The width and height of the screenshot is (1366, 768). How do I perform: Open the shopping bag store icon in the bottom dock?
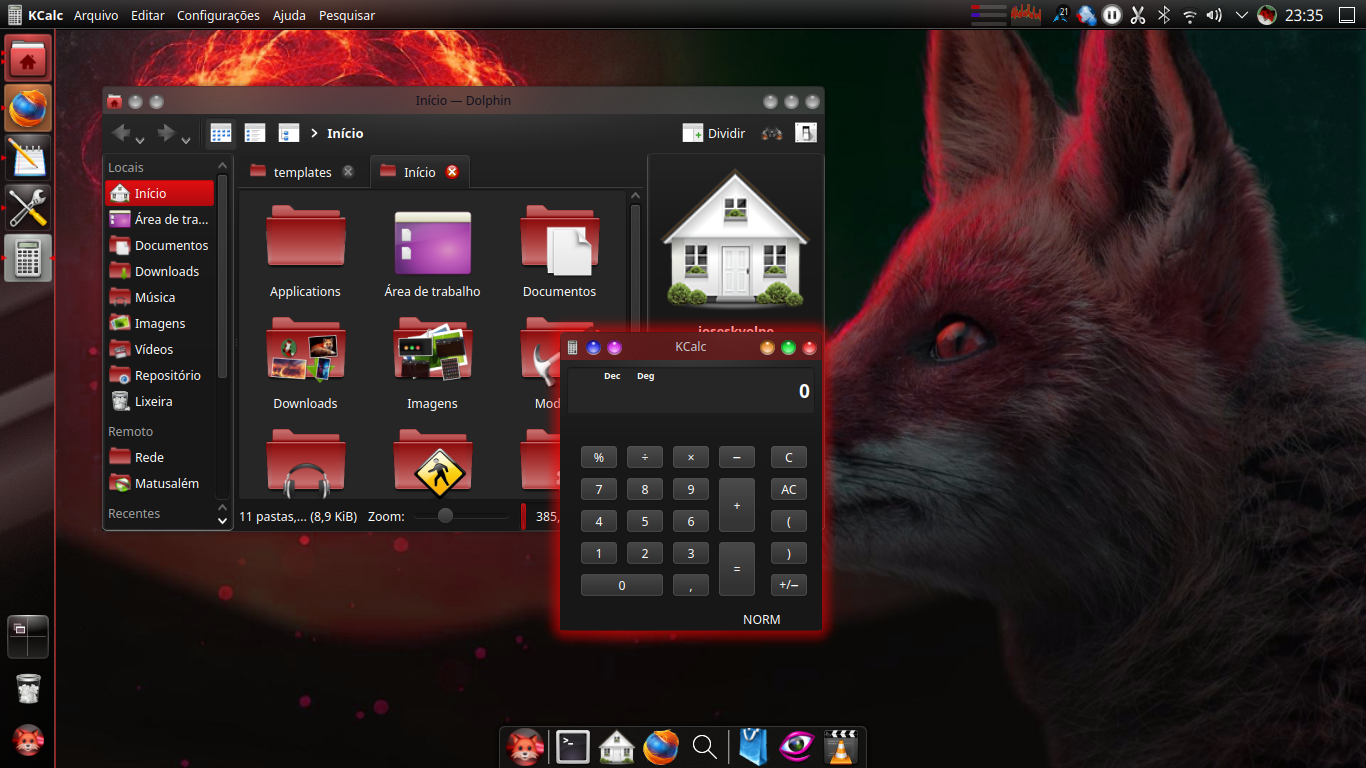click(x=753, y=747)
